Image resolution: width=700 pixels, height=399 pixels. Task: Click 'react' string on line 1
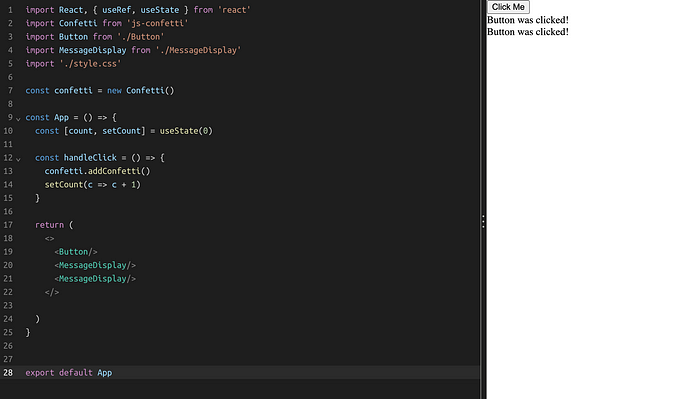coord(234,10)
